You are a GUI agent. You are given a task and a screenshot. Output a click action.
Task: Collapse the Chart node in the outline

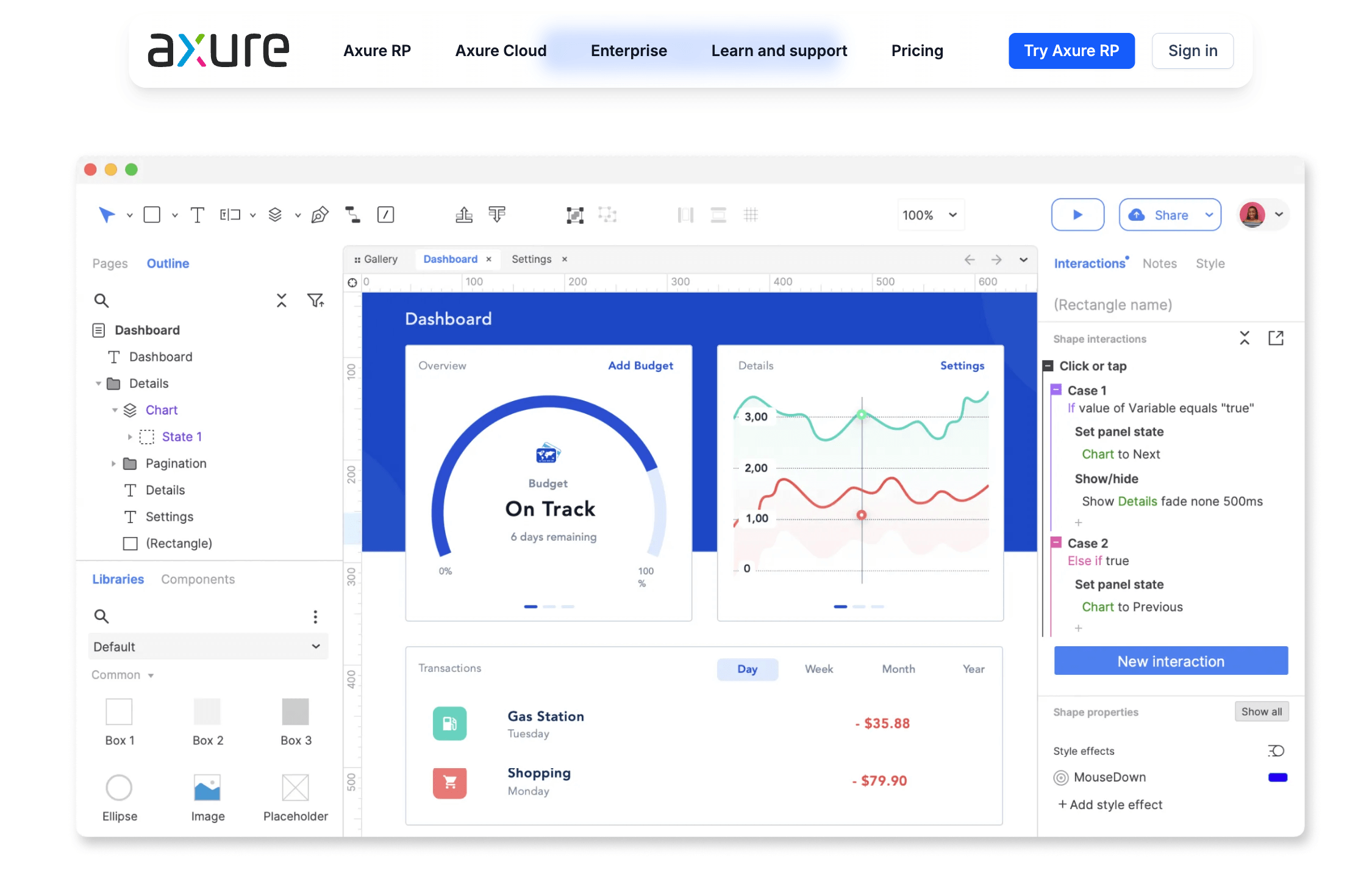115,410
